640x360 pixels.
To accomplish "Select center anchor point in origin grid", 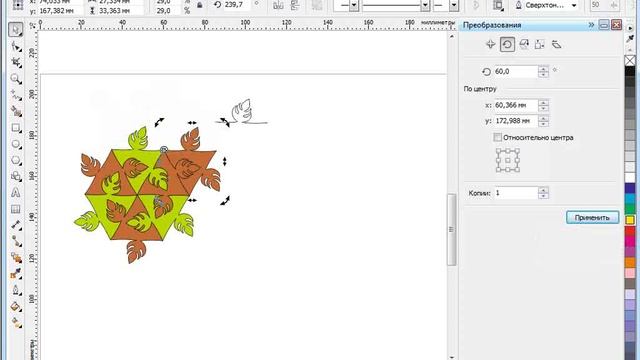I will click(x=508, y=160).
